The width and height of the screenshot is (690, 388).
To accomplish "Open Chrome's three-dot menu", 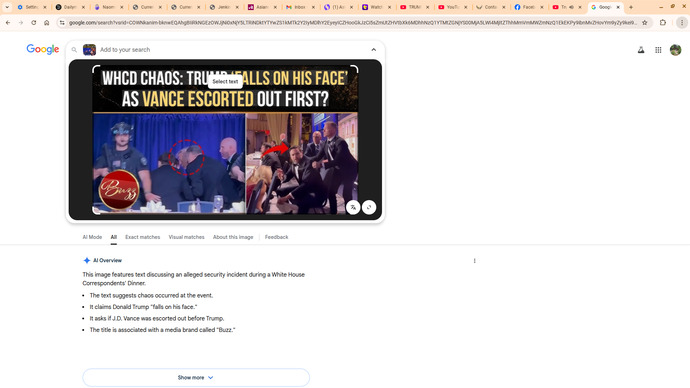I will 682,22.
